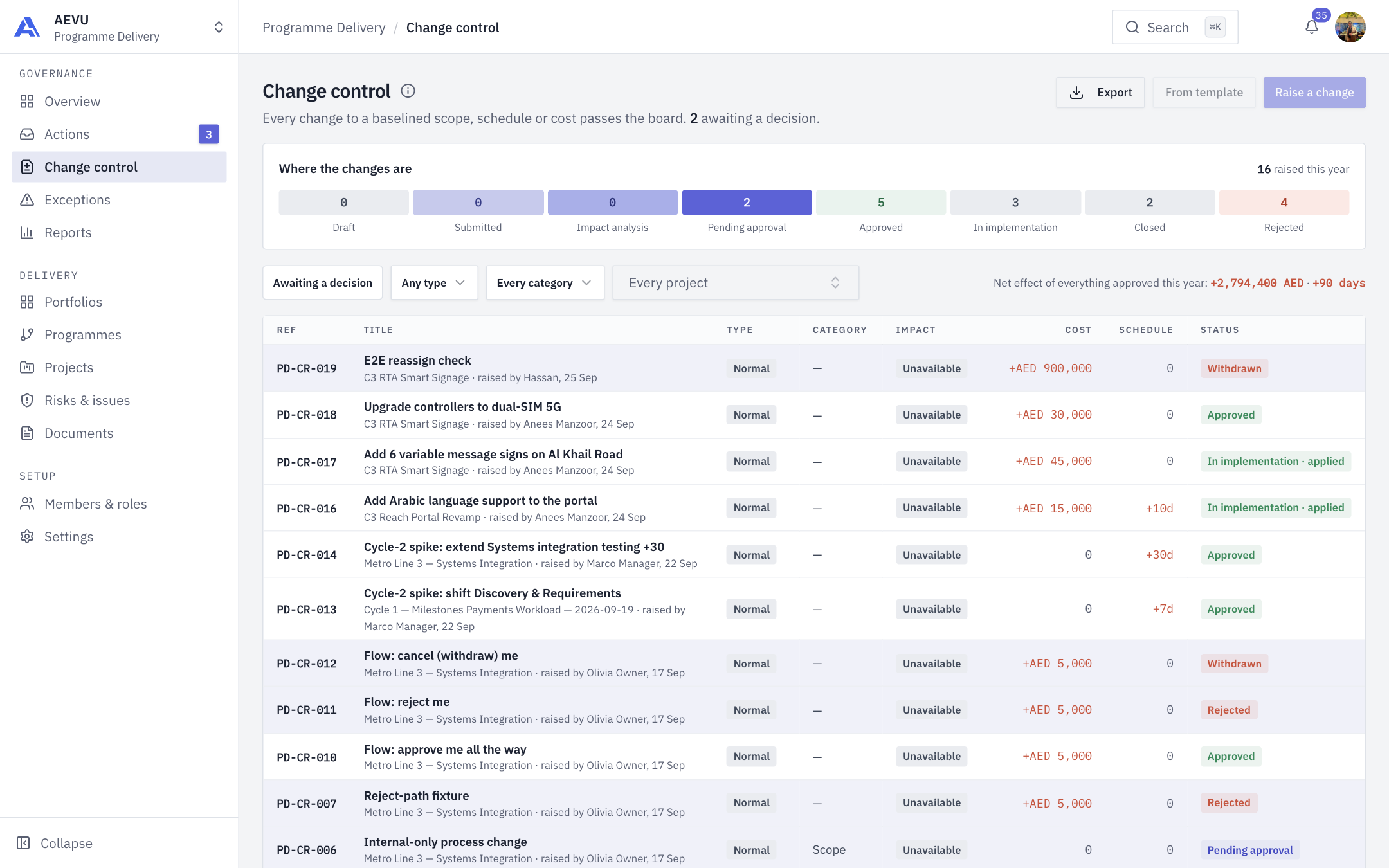Click the Projects folder icon
The image size is (1389, 868).
tap(27, 368)
